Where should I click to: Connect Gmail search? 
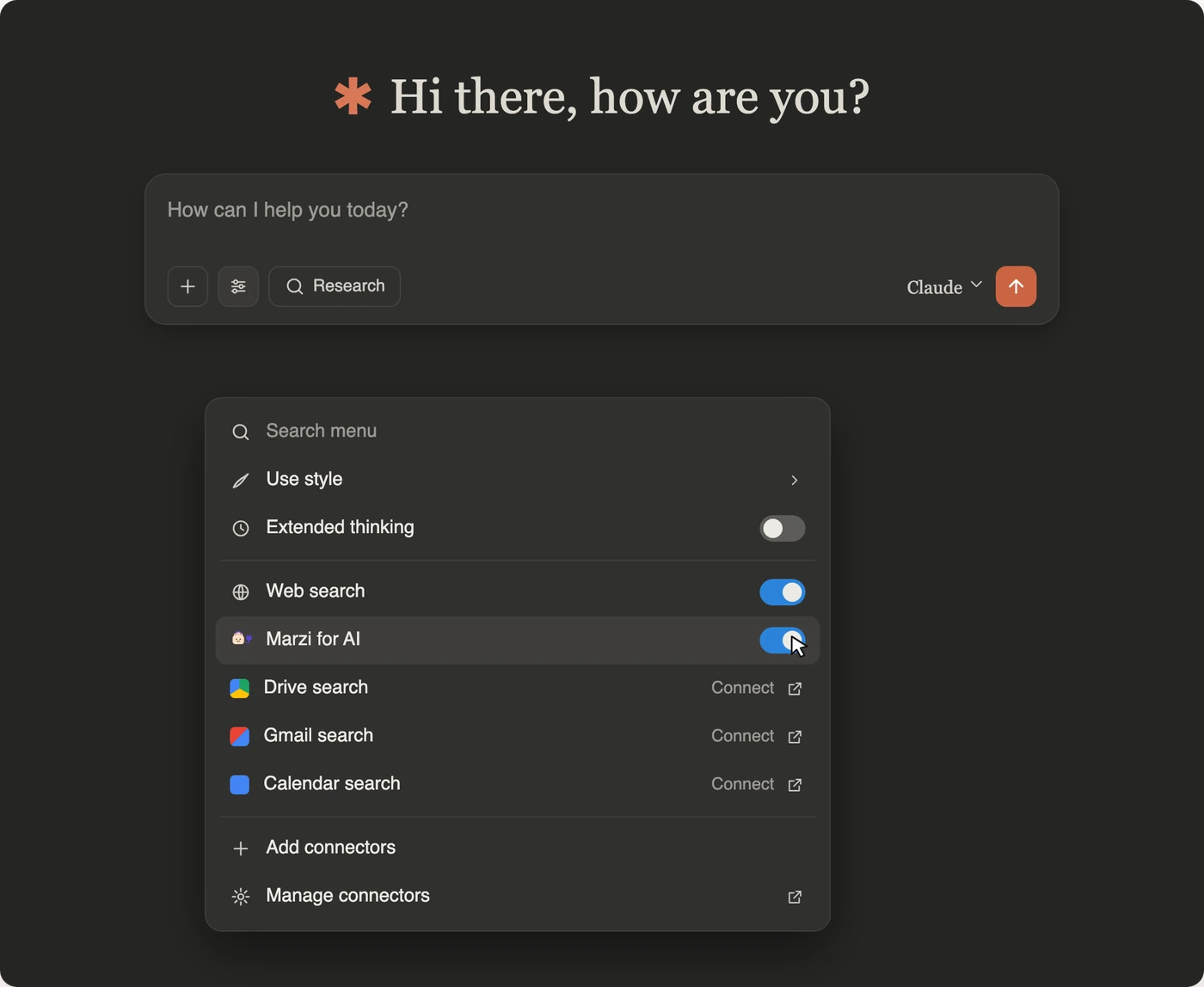click(742, 736)
